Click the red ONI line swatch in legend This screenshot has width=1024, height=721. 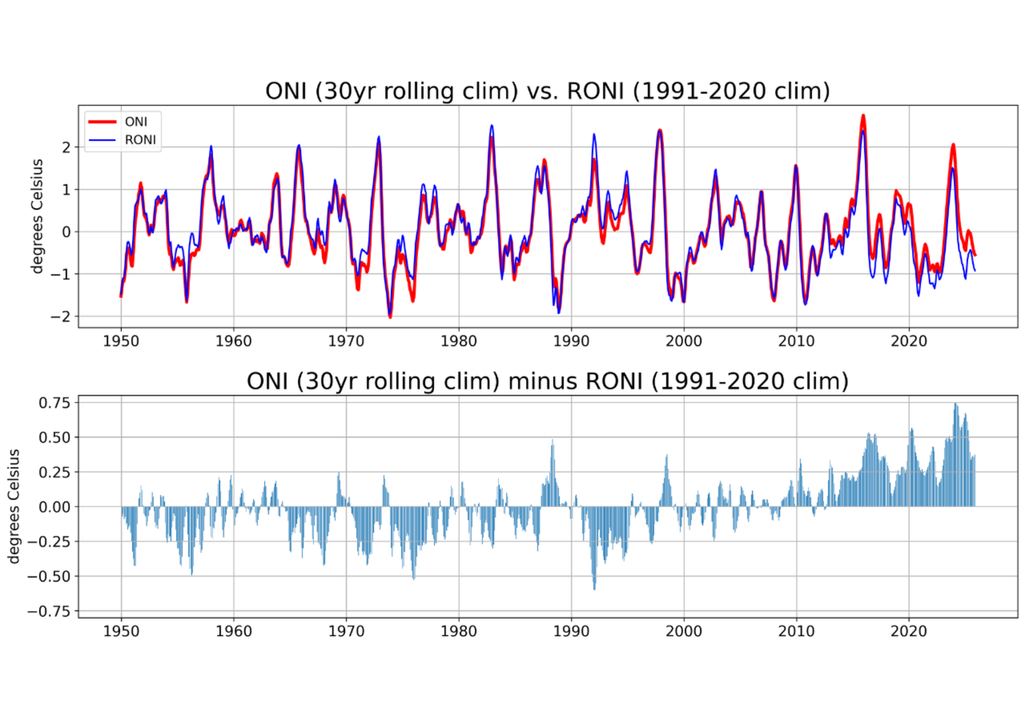click(104, 121)
